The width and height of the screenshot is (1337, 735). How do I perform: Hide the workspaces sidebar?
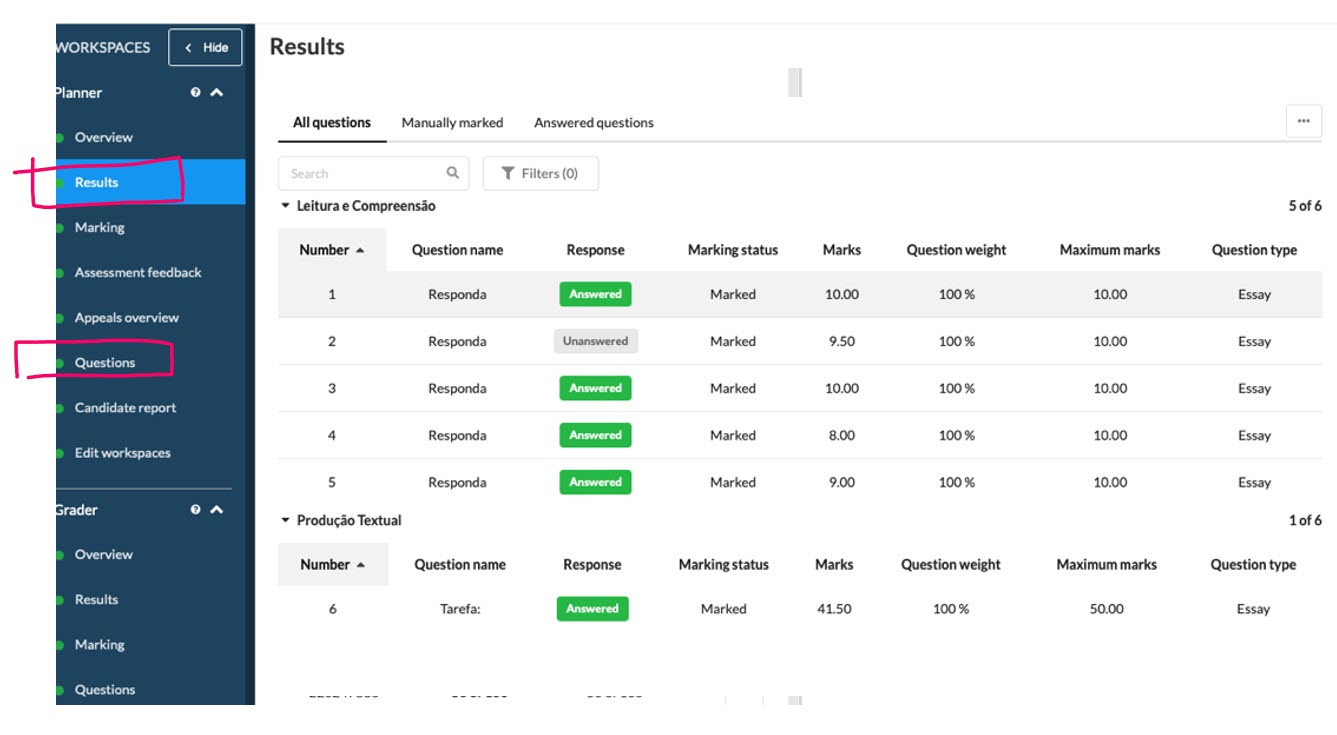205,47
